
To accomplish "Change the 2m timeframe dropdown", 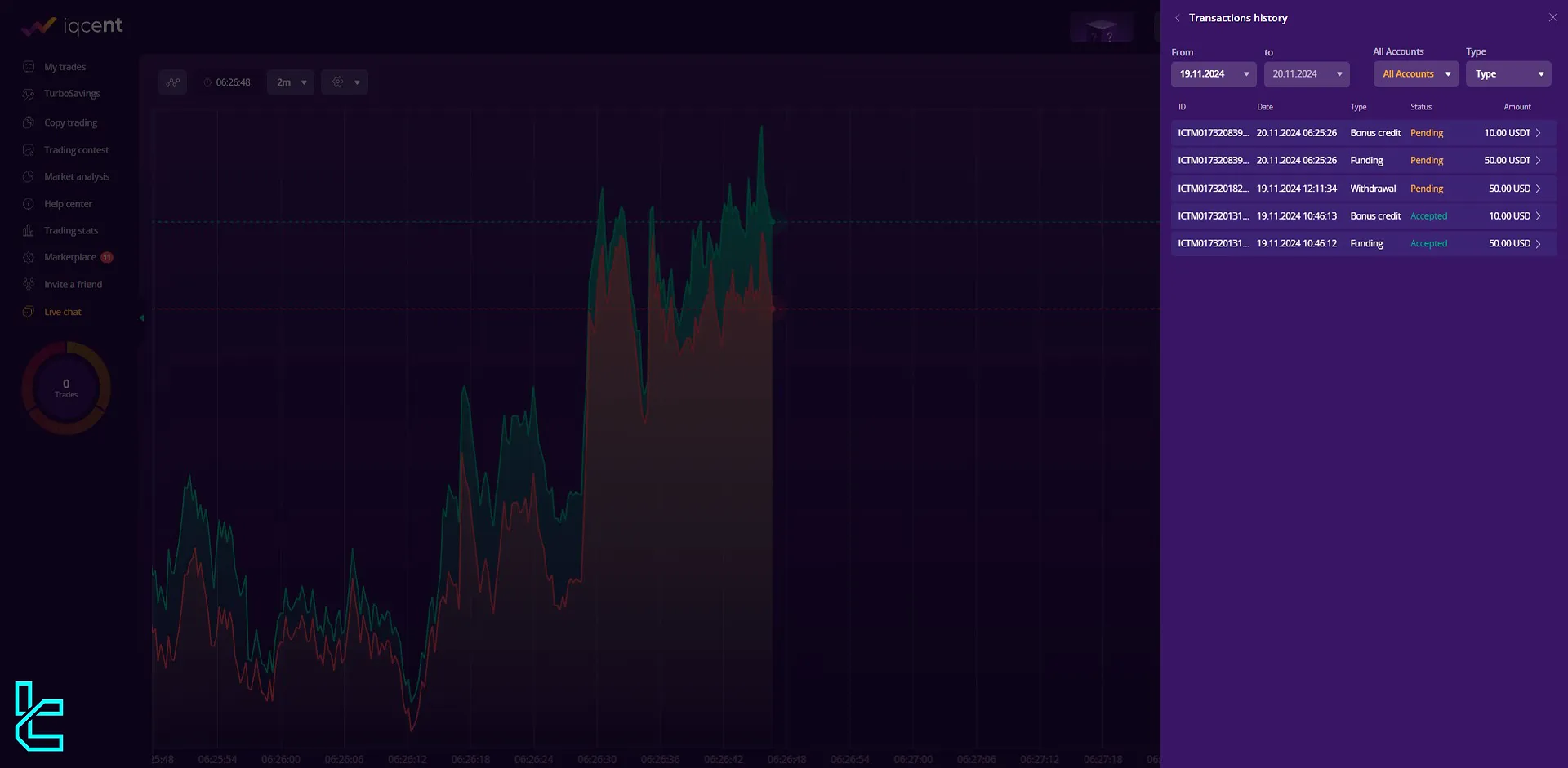I will [x=291, y=82].
